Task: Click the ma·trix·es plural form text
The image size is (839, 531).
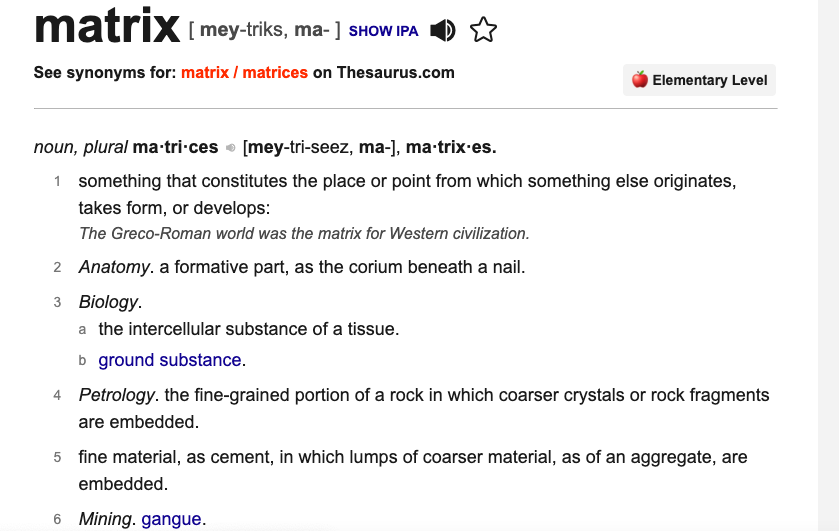Action: coord(451,147)
